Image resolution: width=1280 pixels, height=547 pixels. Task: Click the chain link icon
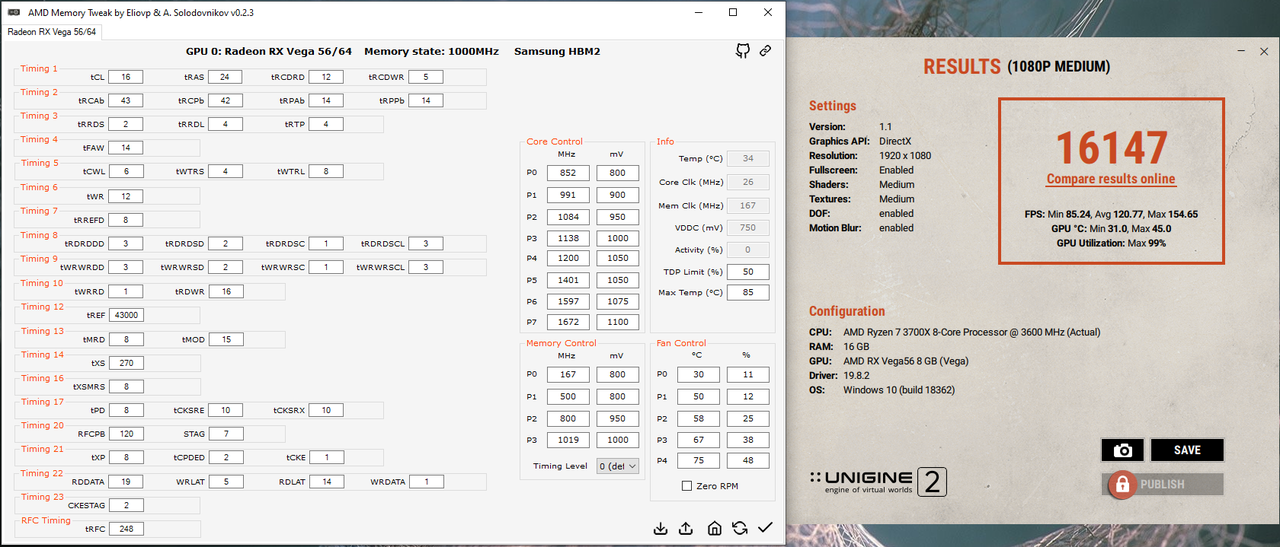(x=765, y=51)
